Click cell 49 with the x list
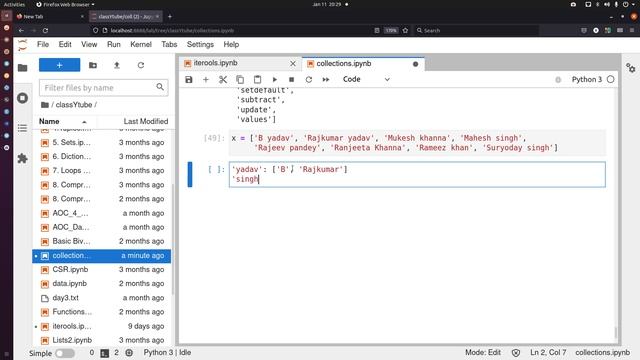Image resolution: width=640 pixels, height=360 pixels. [417, 143]
